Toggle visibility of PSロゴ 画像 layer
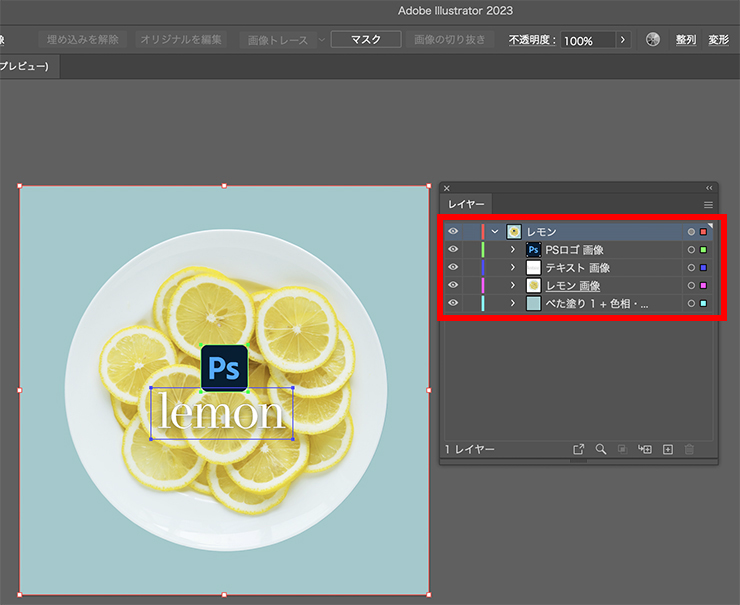 pos(453,249)
